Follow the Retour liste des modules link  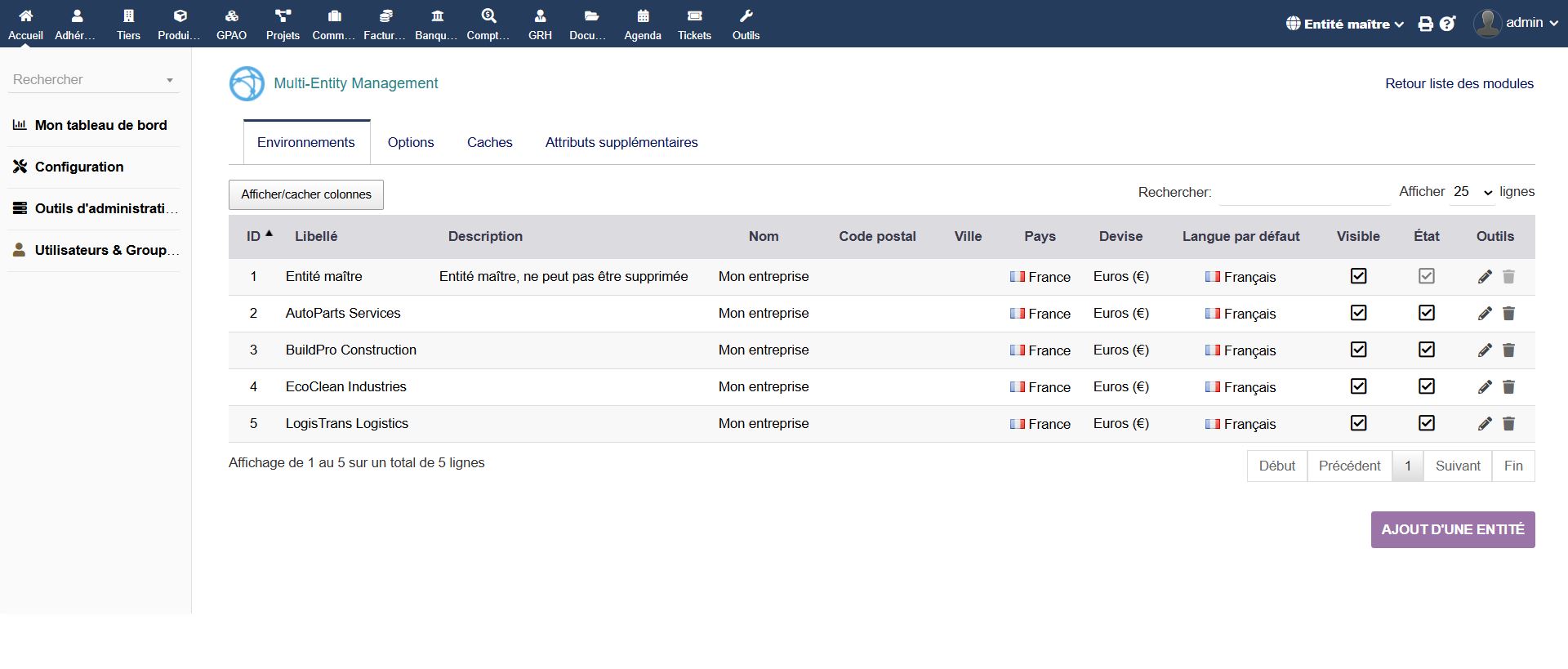point(1459,83)
